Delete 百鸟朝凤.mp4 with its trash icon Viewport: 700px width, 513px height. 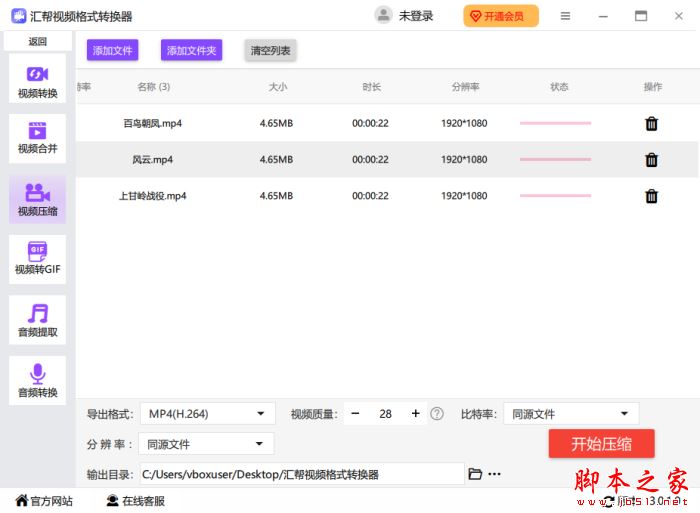click(651, 123)
